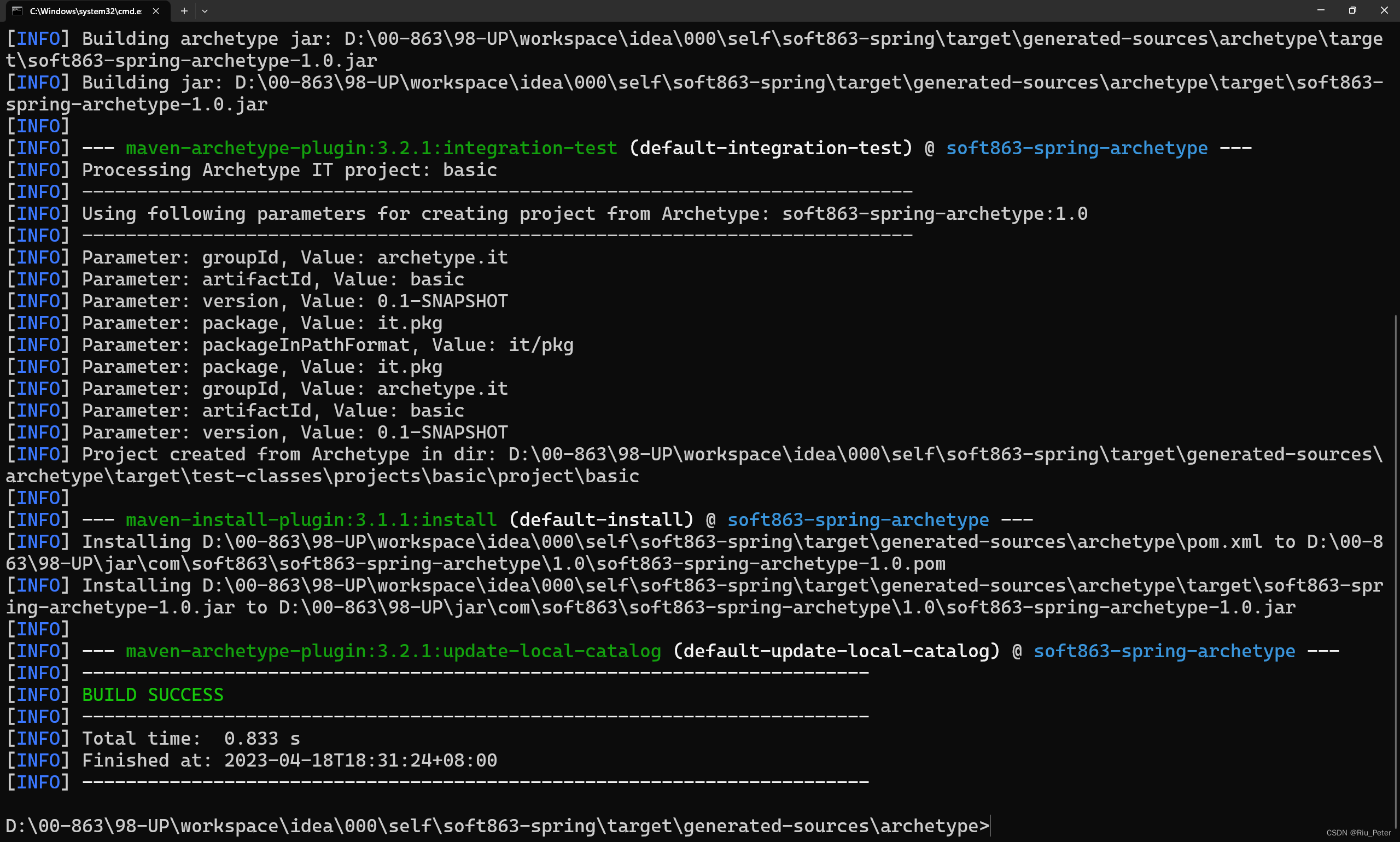The width and height of the screenshot is (1400, 842).
Task: Click 'Processing Archetype IT project: basic' line
Action: click(x=252, y=169)
